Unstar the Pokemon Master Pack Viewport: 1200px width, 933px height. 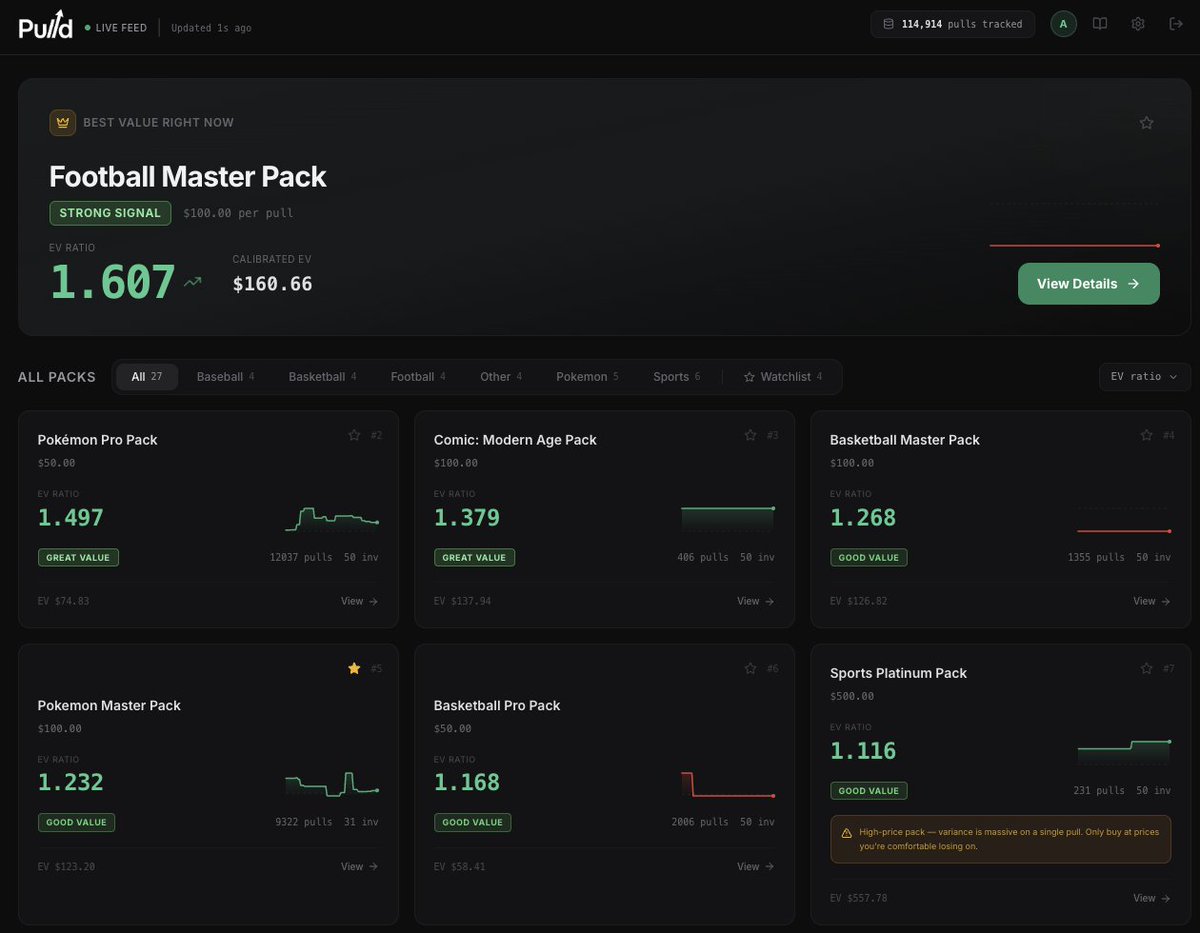[354, 668]
